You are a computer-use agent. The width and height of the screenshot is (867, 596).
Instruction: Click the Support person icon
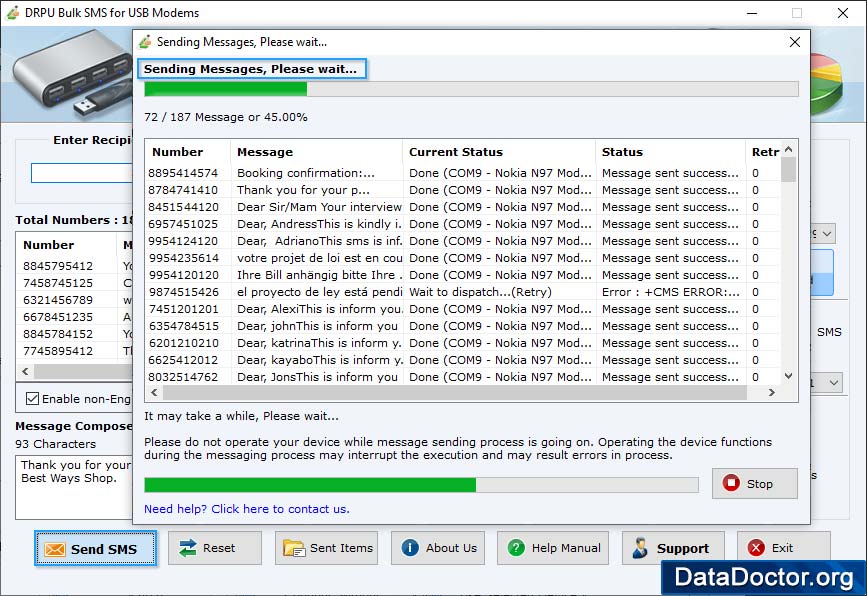(x=640, y=548)
